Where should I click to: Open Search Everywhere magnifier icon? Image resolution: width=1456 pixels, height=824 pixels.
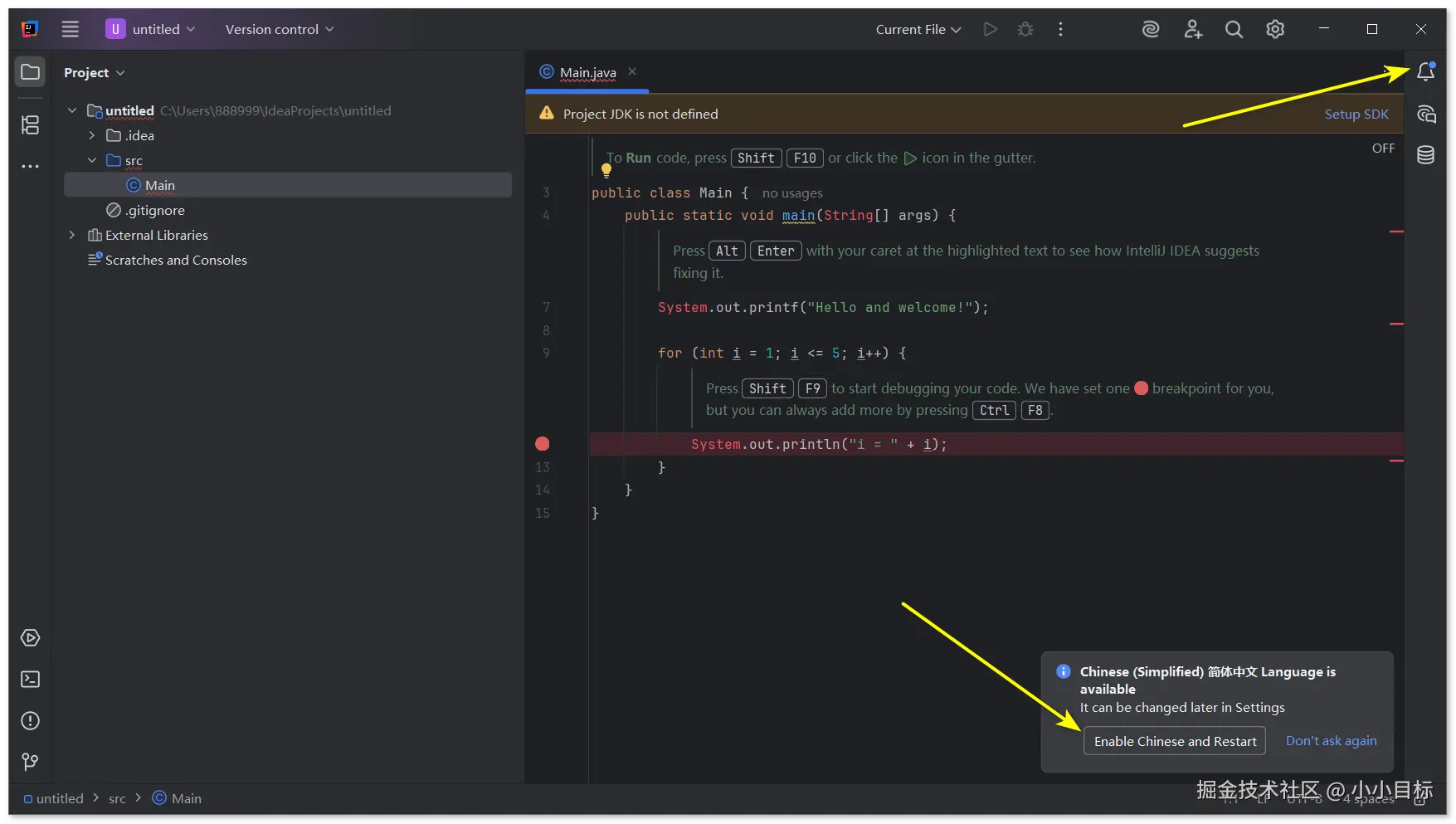1234,29
